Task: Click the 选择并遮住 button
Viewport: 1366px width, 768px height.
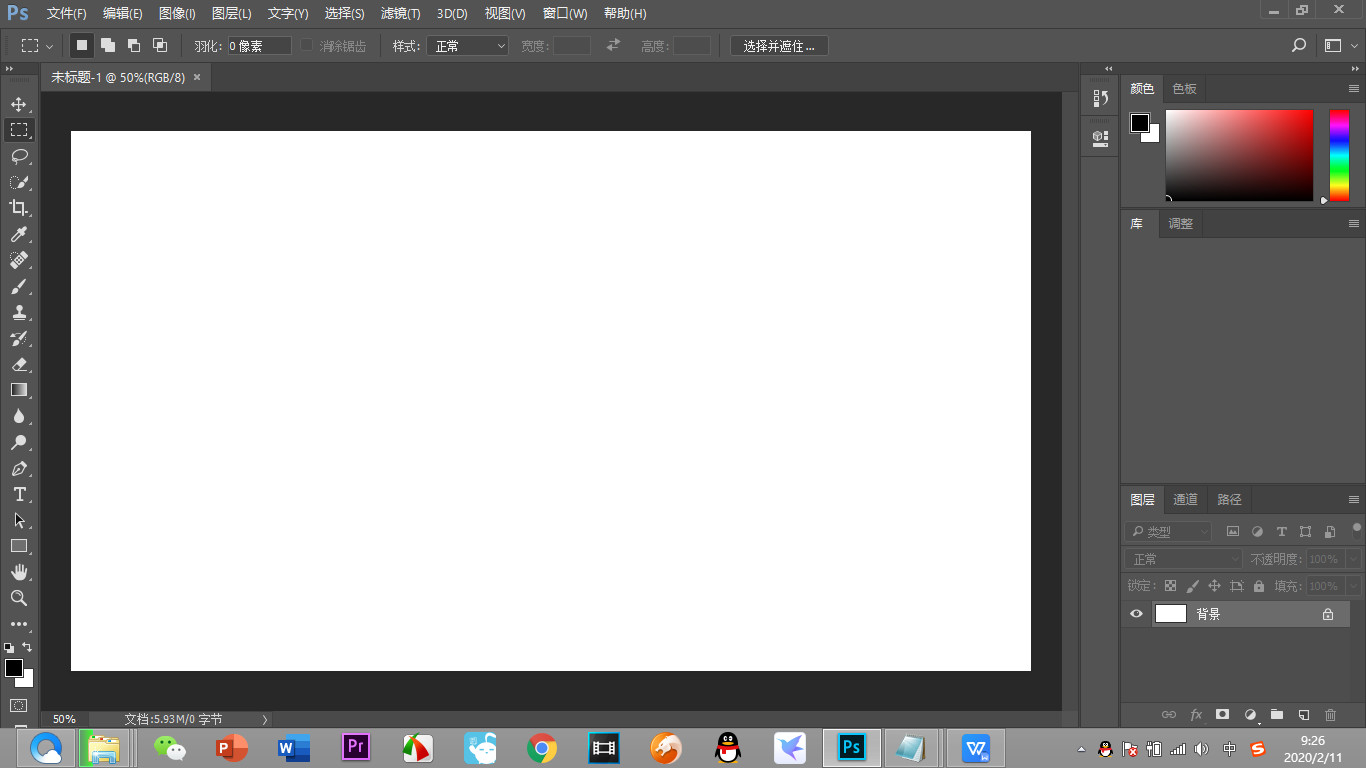Action: pyautogui.click(x=779, y=46)
